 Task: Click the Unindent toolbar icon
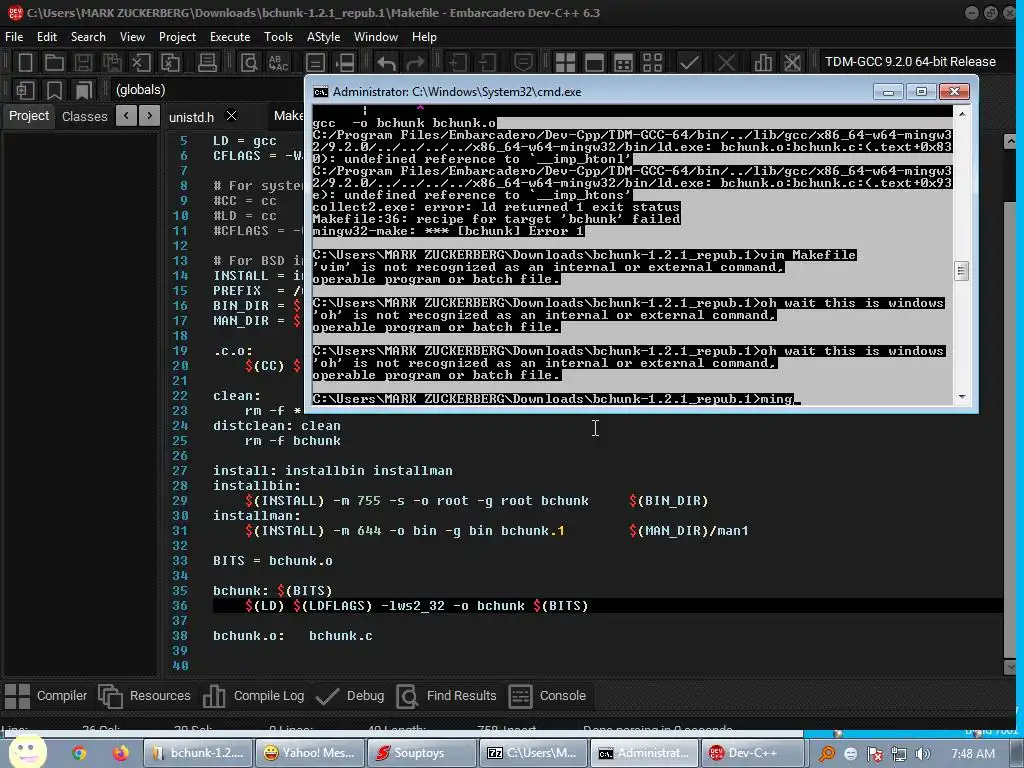(x=487, y=63)
